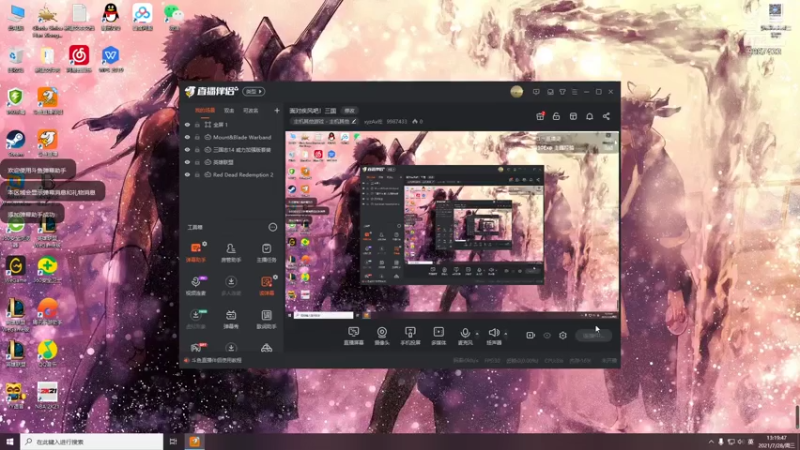The width and height of the screenshot is (800, 450).
Task: Open the microphone dropdown arrow
Action: point(477,334)
